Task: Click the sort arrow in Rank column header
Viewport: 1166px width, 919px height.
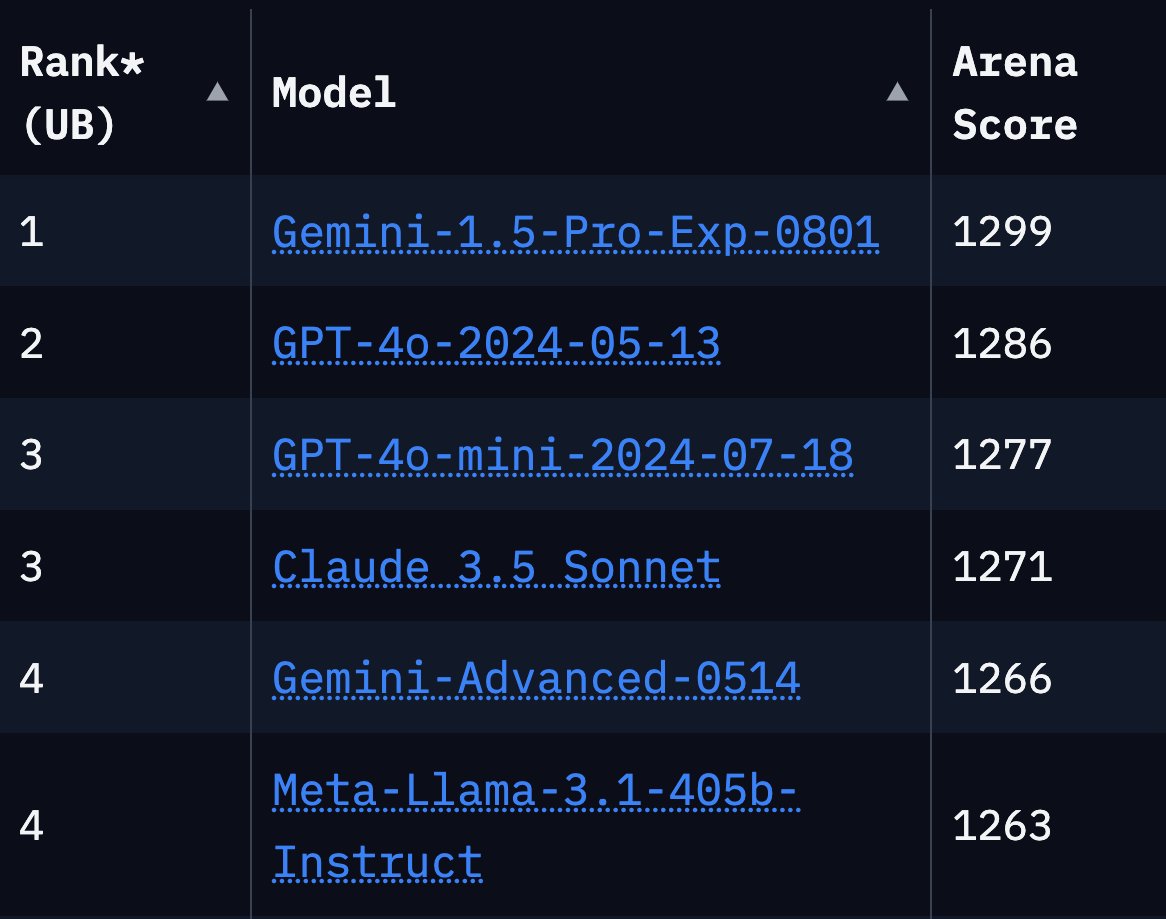Action: click(x=217, y=93)
